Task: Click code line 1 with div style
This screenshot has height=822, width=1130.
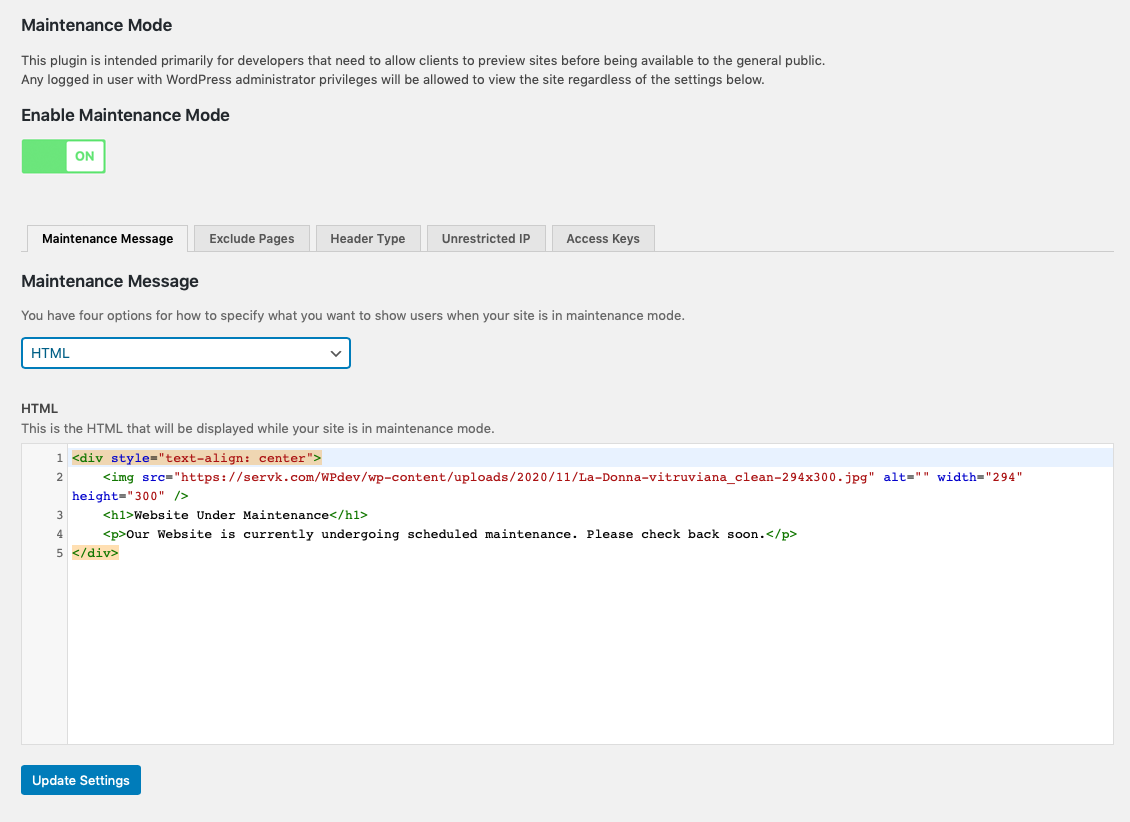Action: click(x=197, y=458)
